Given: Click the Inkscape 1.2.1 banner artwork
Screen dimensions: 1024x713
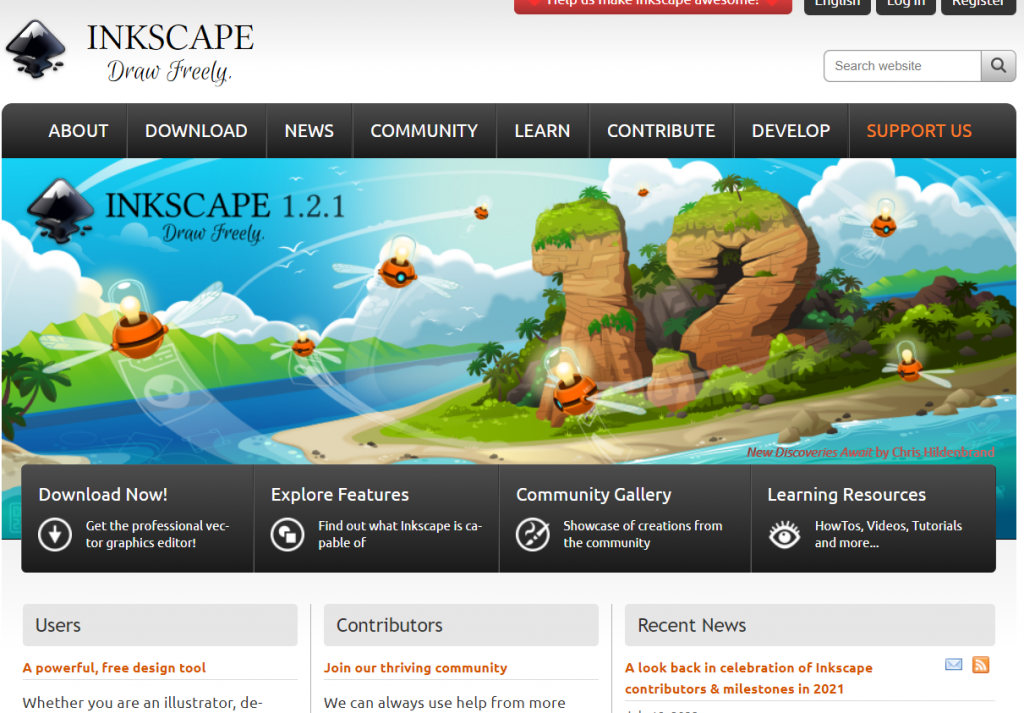Looking at the screenshot, I should 509,310.
